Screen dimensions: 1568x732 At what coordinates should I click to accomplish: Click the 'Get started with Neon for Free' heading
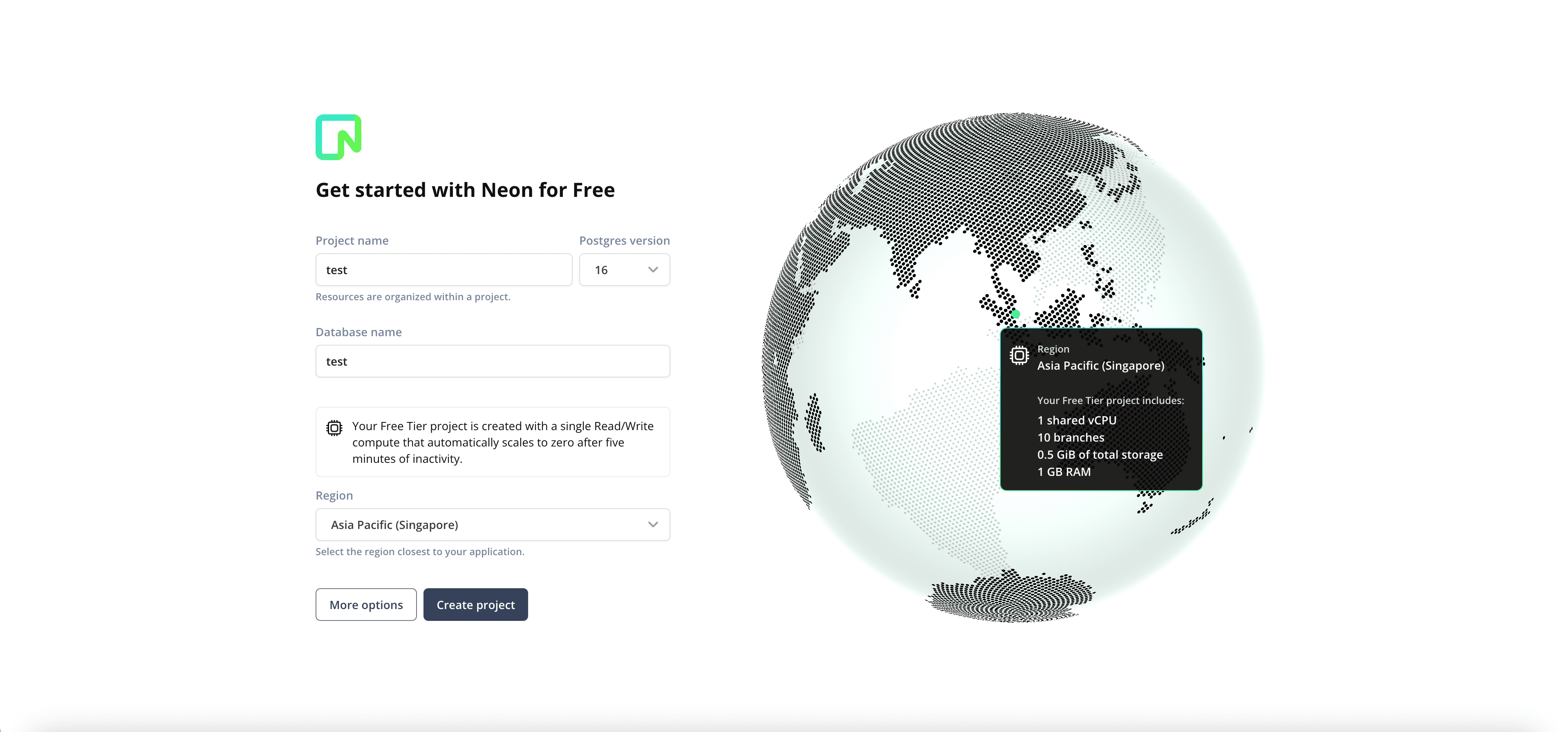tap(465, 190)
